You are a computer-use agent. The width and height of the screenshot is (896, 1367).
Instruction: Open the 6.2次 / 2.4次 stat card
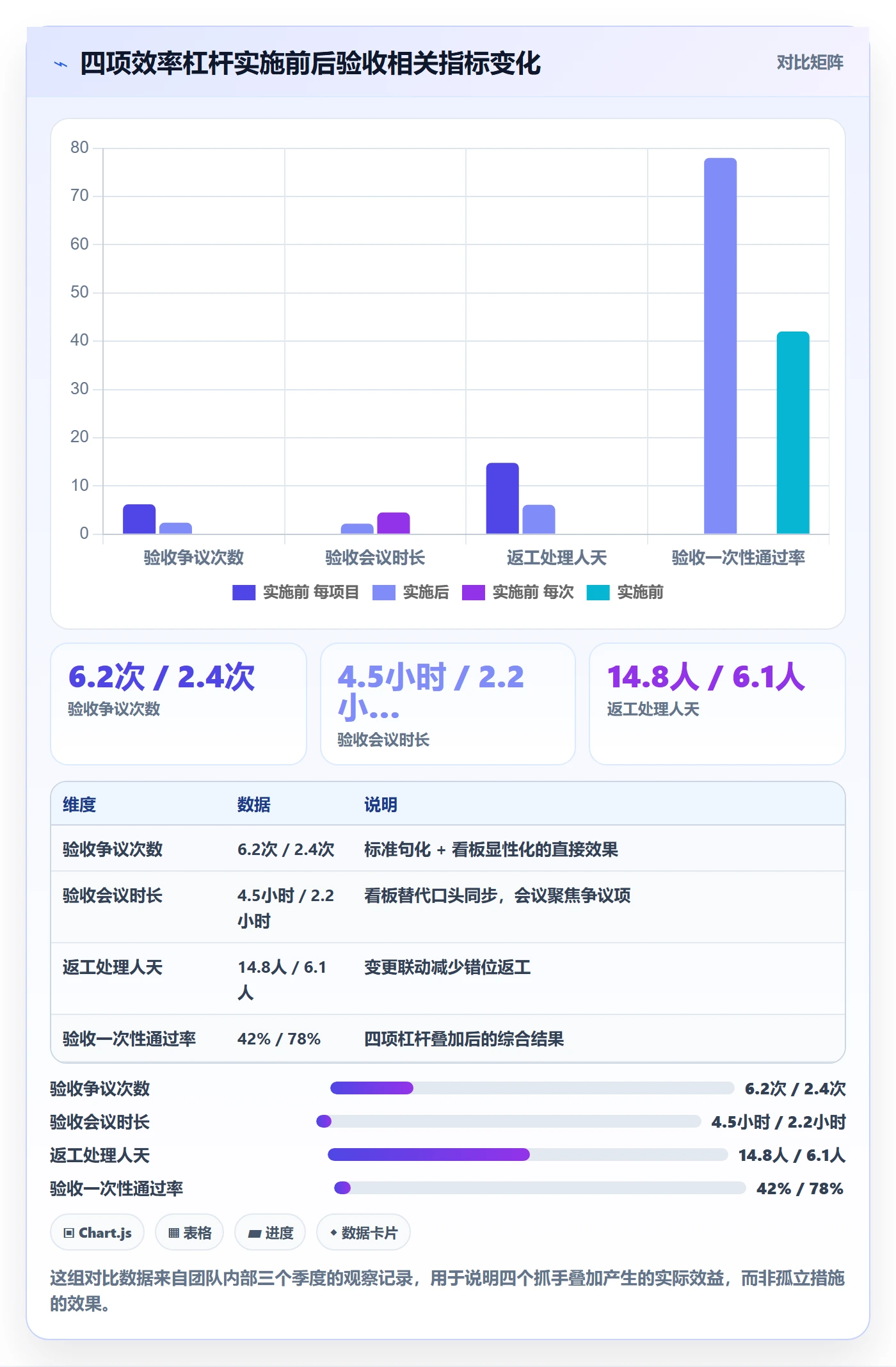point(179,704)
